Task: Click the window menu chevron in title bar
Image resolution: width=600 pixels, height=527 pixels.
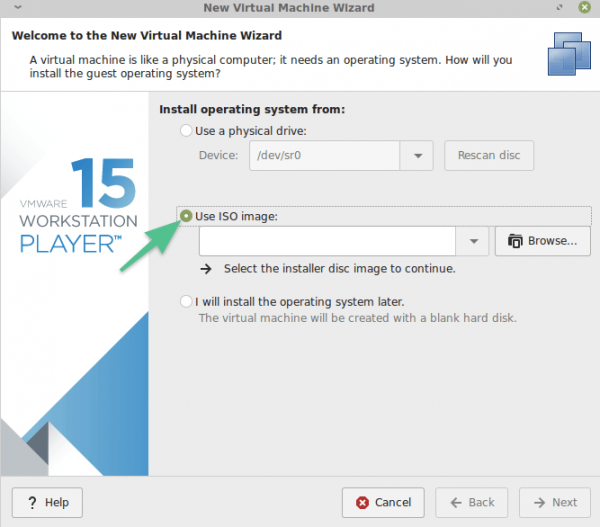Action: click(18, 7)
